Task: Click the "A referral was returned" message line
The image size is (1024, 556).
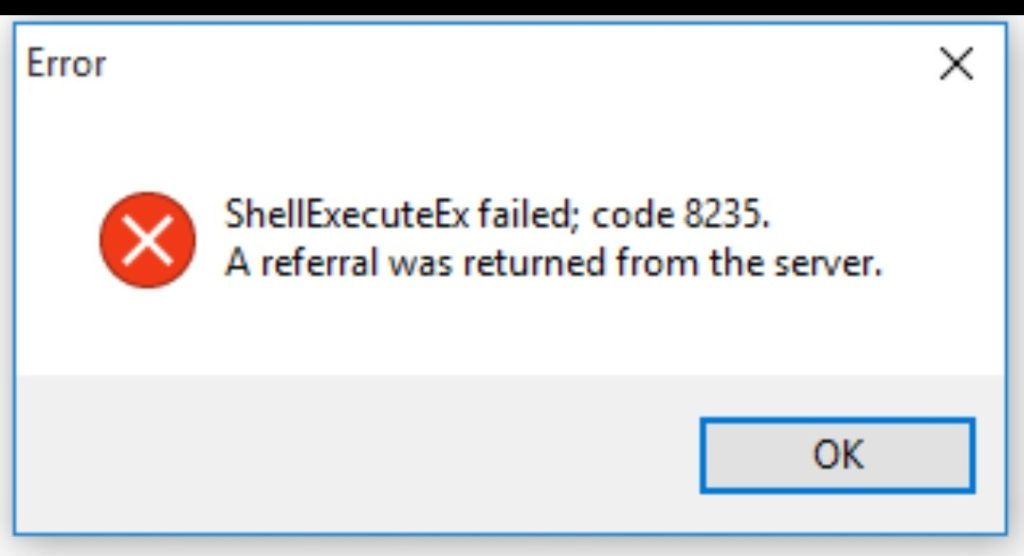Action: point(553,263)
